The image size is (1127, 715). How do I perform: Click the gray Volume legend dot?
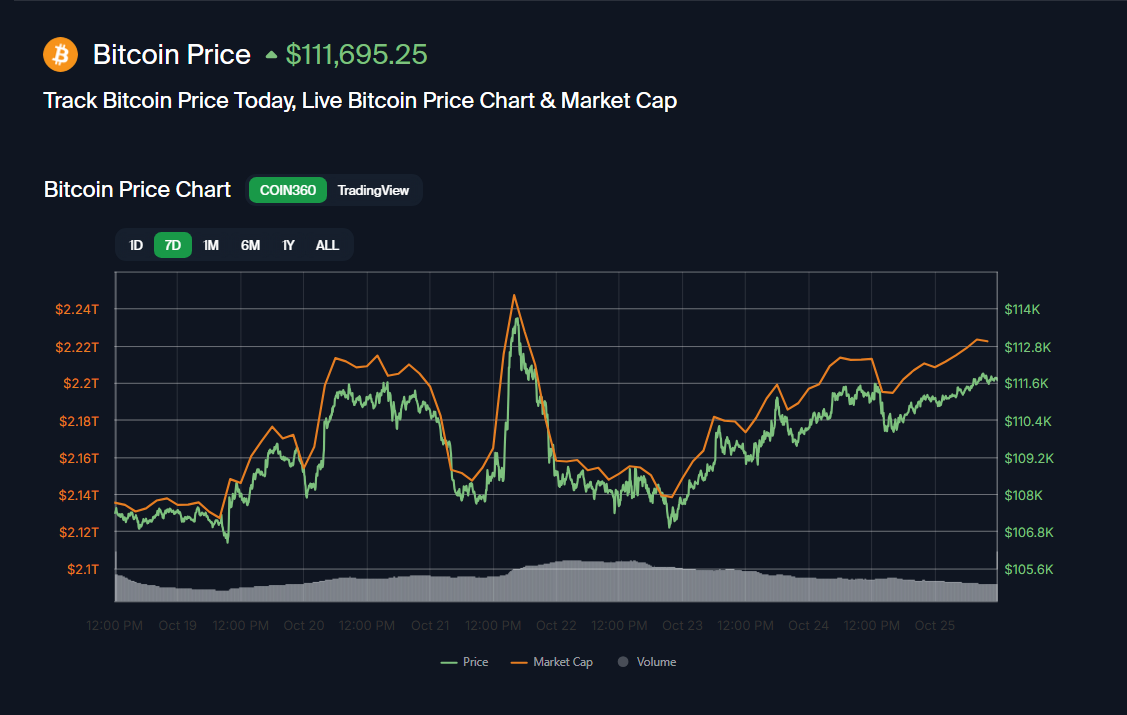[x=623, y=661]
